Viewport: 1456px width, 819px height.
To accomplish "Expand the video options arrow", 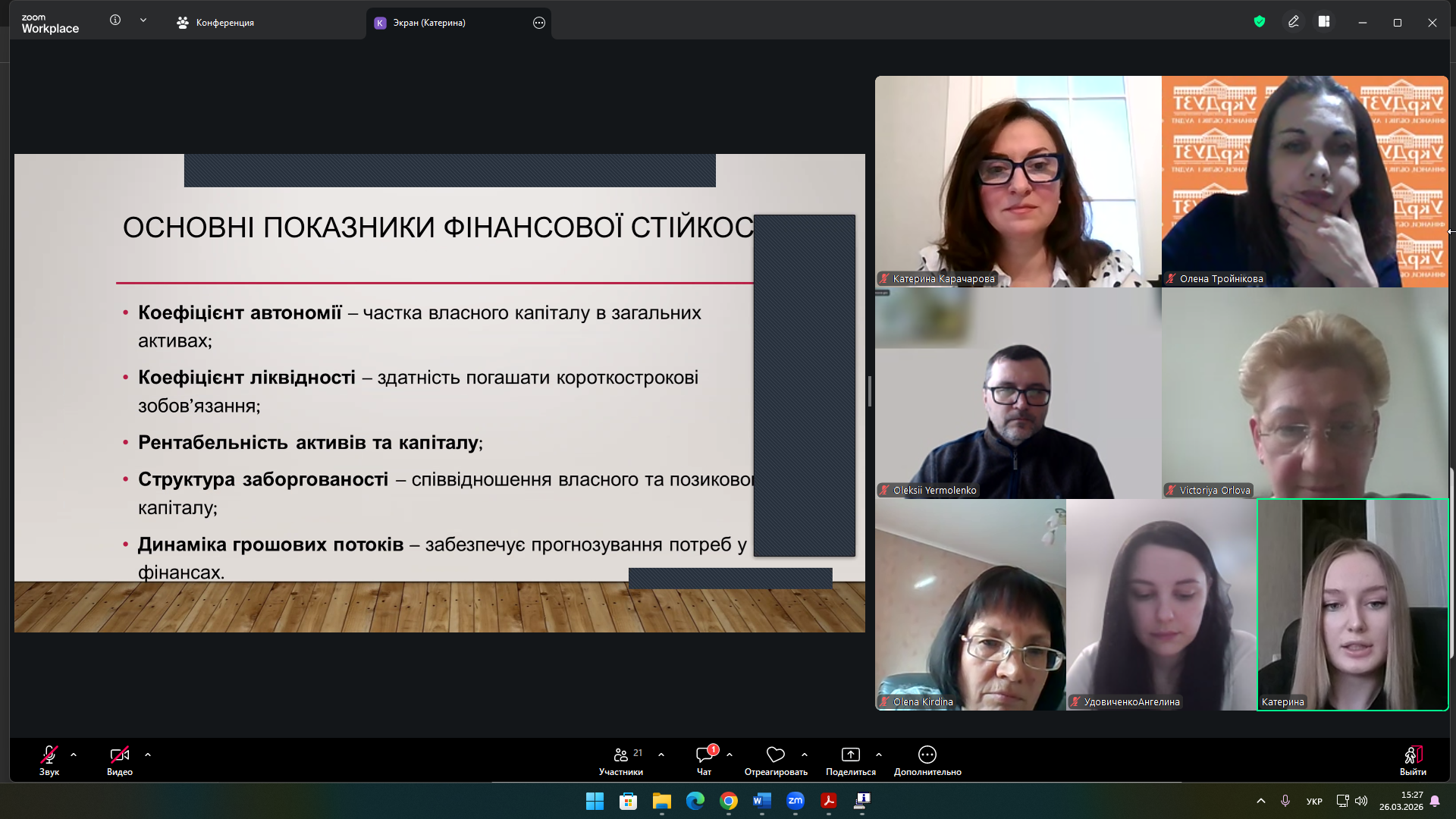I will coord(148,755).
